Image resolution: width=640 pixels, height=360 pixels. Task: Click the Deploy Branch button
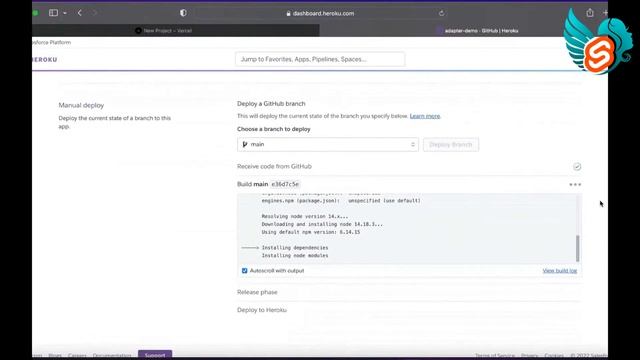coord(451,144)
